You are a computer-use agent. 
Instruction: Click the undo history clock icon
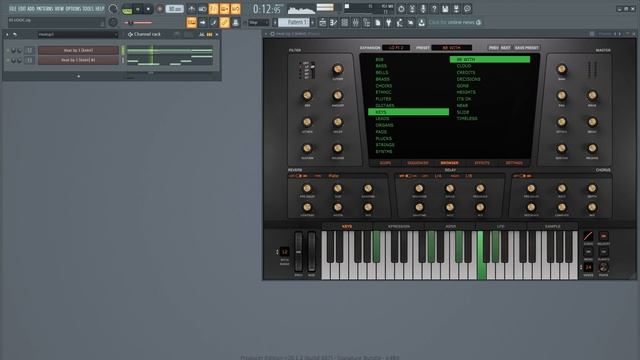401,9
